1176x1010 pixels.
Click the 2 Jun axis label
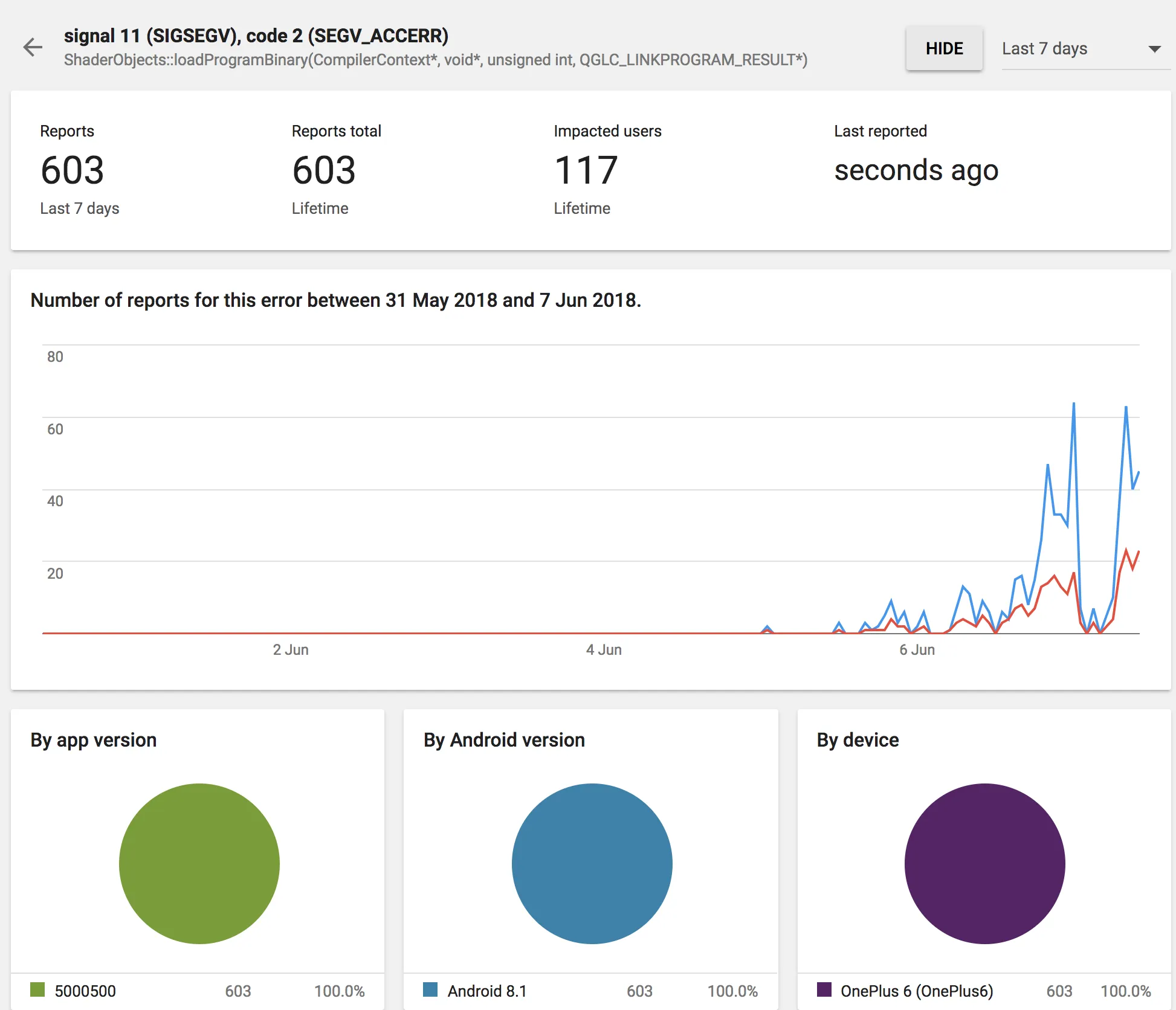coord(291,650)
